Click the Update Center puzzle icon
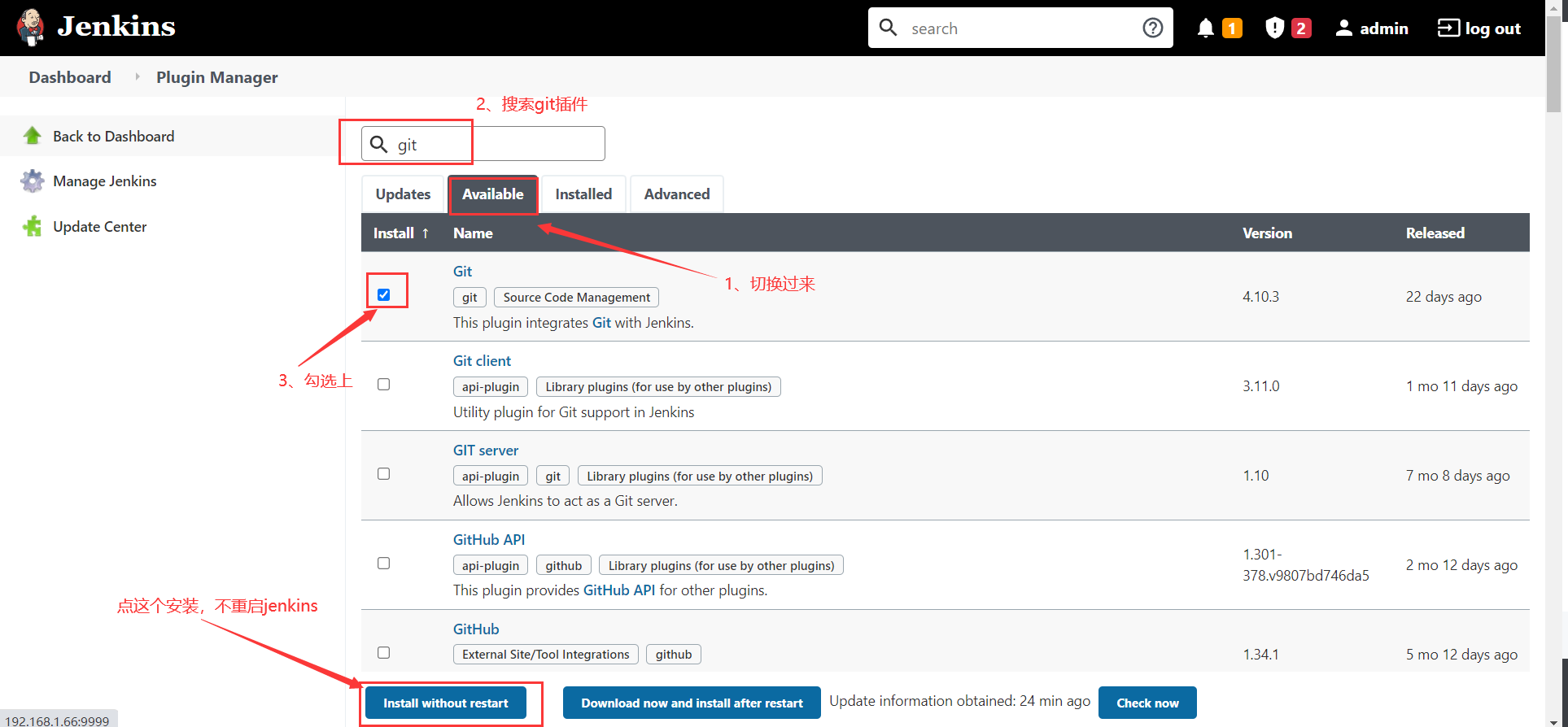This screenshot has height=727, width=1568. (33, 227)
